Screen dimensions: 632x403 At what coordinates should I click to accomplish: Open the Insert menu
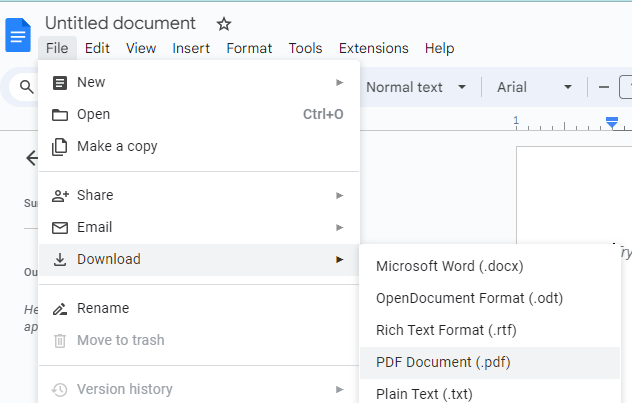[191, 48]
